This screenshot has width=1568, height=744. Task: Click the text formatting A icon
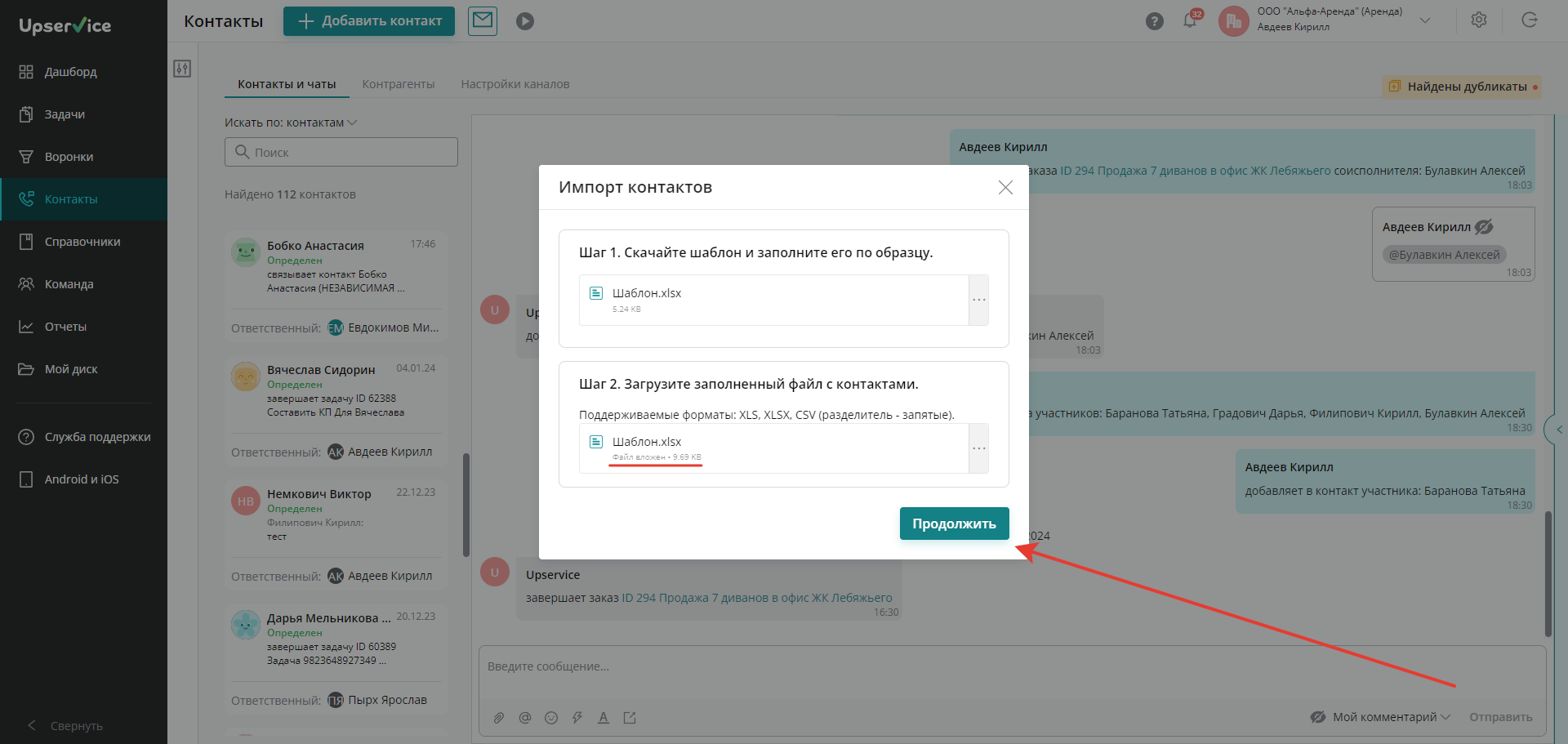click(604, 718)
